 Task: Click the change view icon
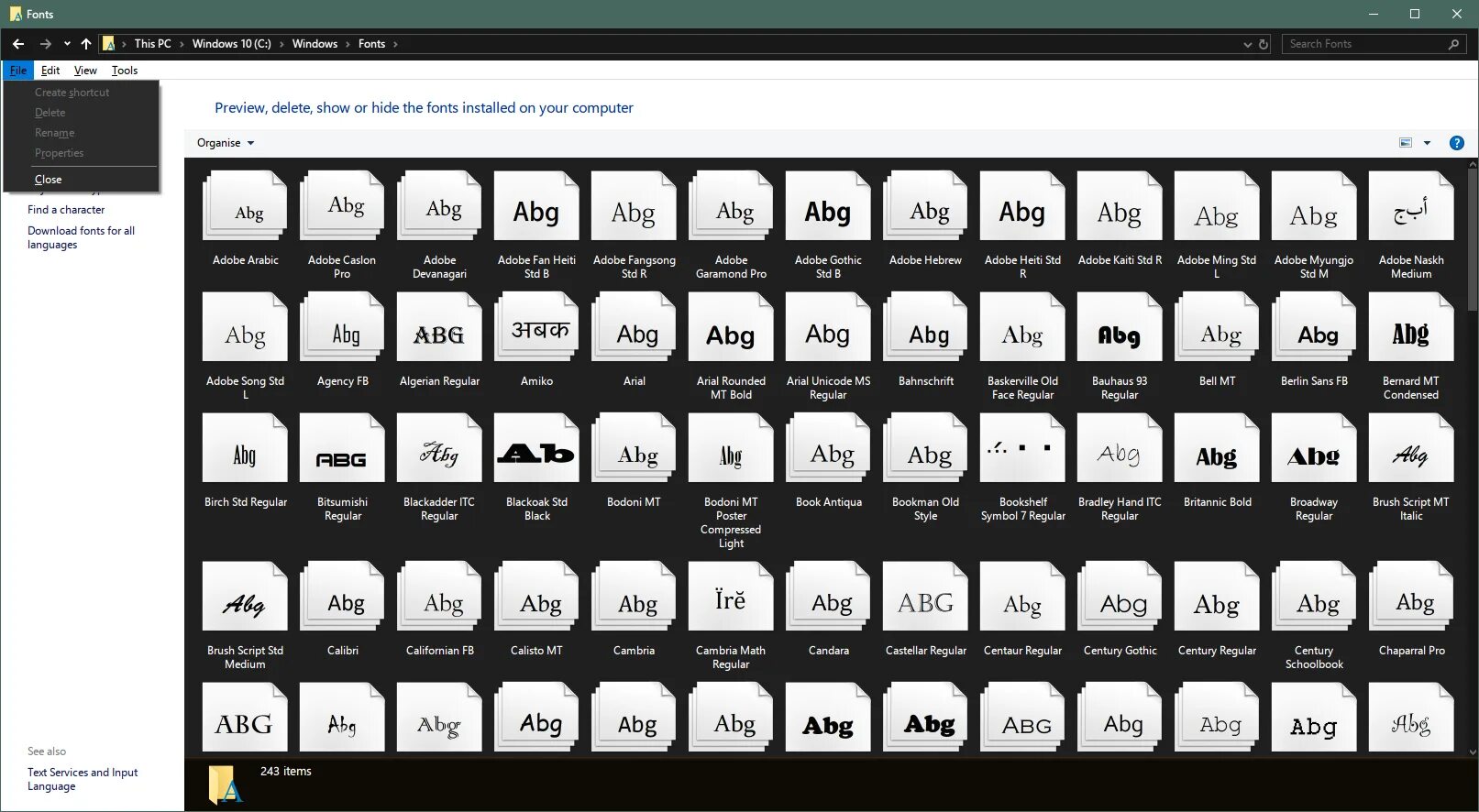coord(1406,143)
